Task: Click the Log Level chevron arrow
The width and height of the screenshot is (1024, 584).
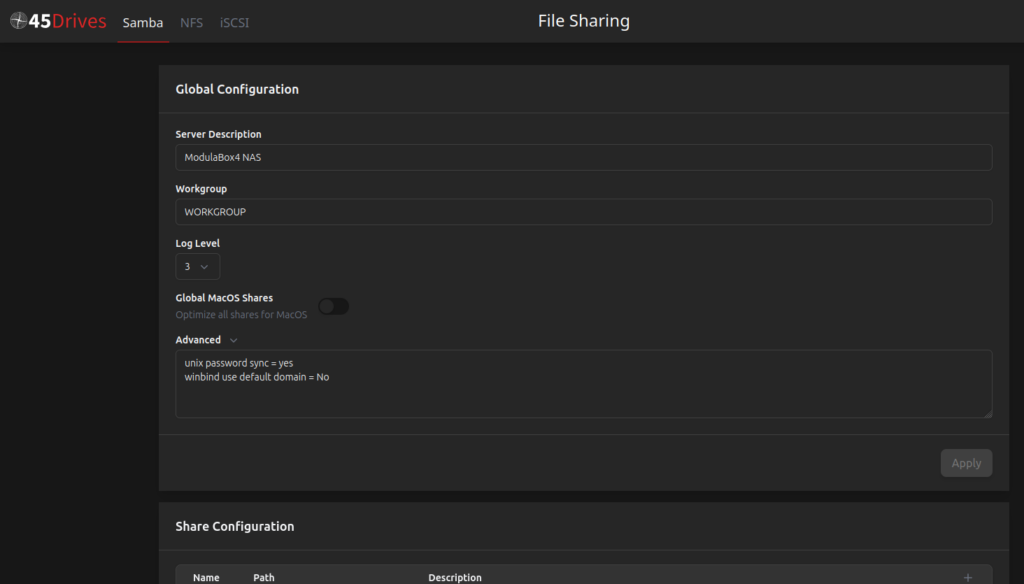Action: 204,267
